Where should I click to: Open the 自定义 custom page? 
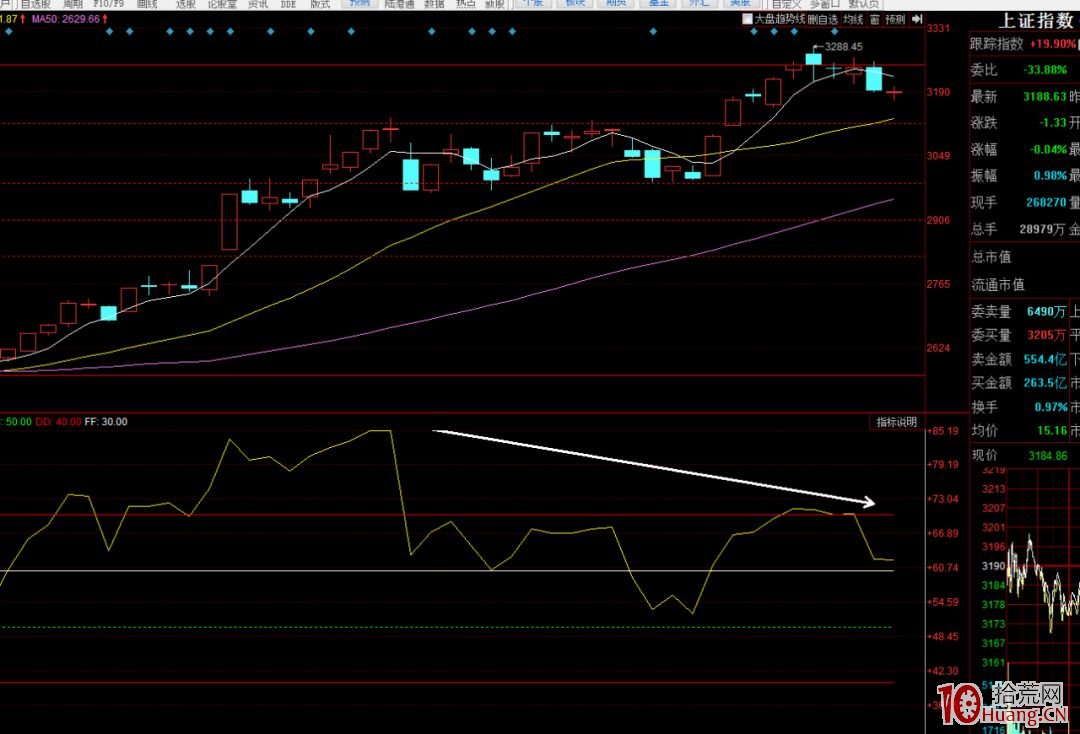[786, 4]
